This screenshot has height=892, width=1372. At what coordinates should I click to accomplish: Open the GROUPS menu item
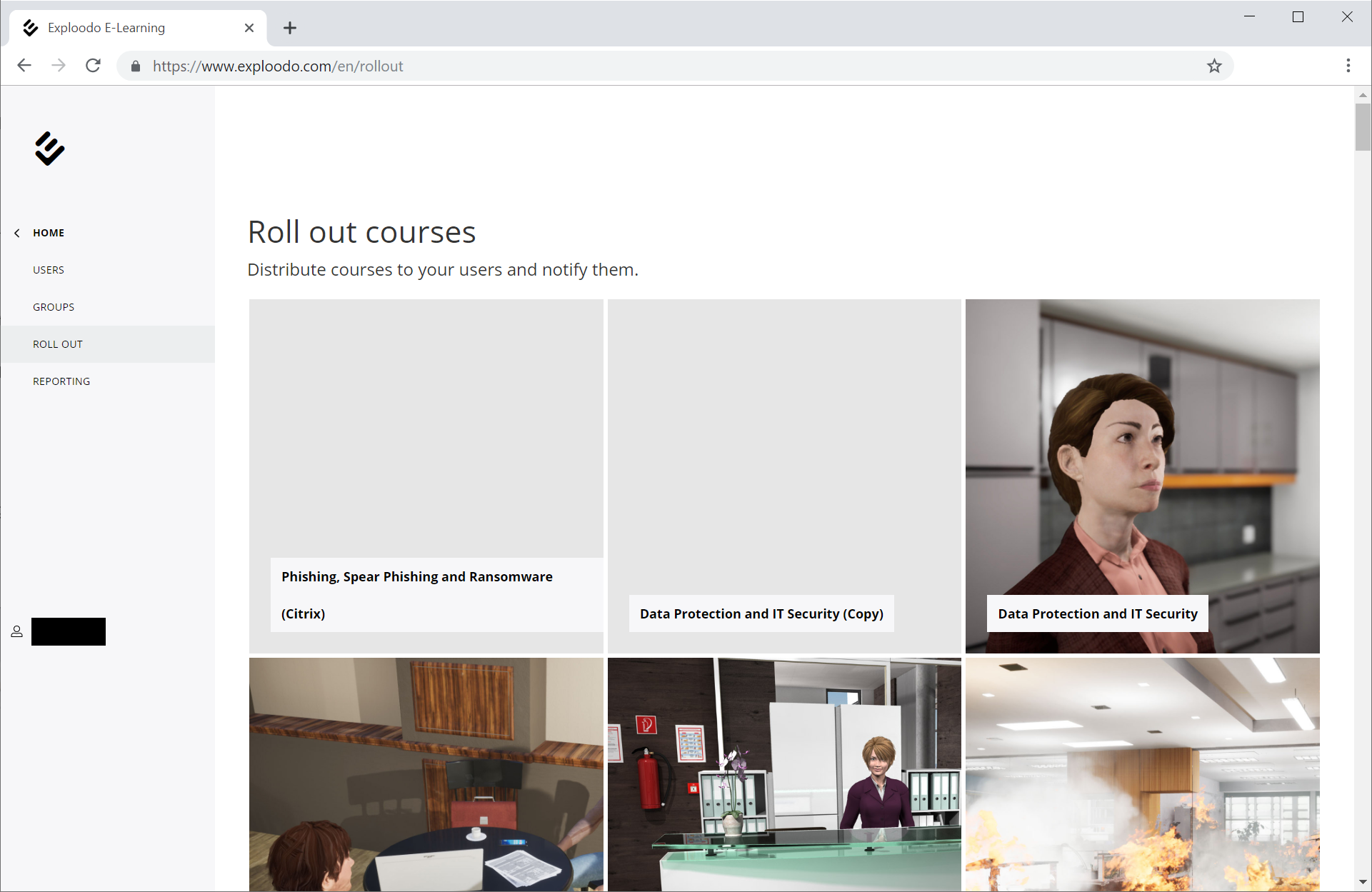click(x=54, y=307)
